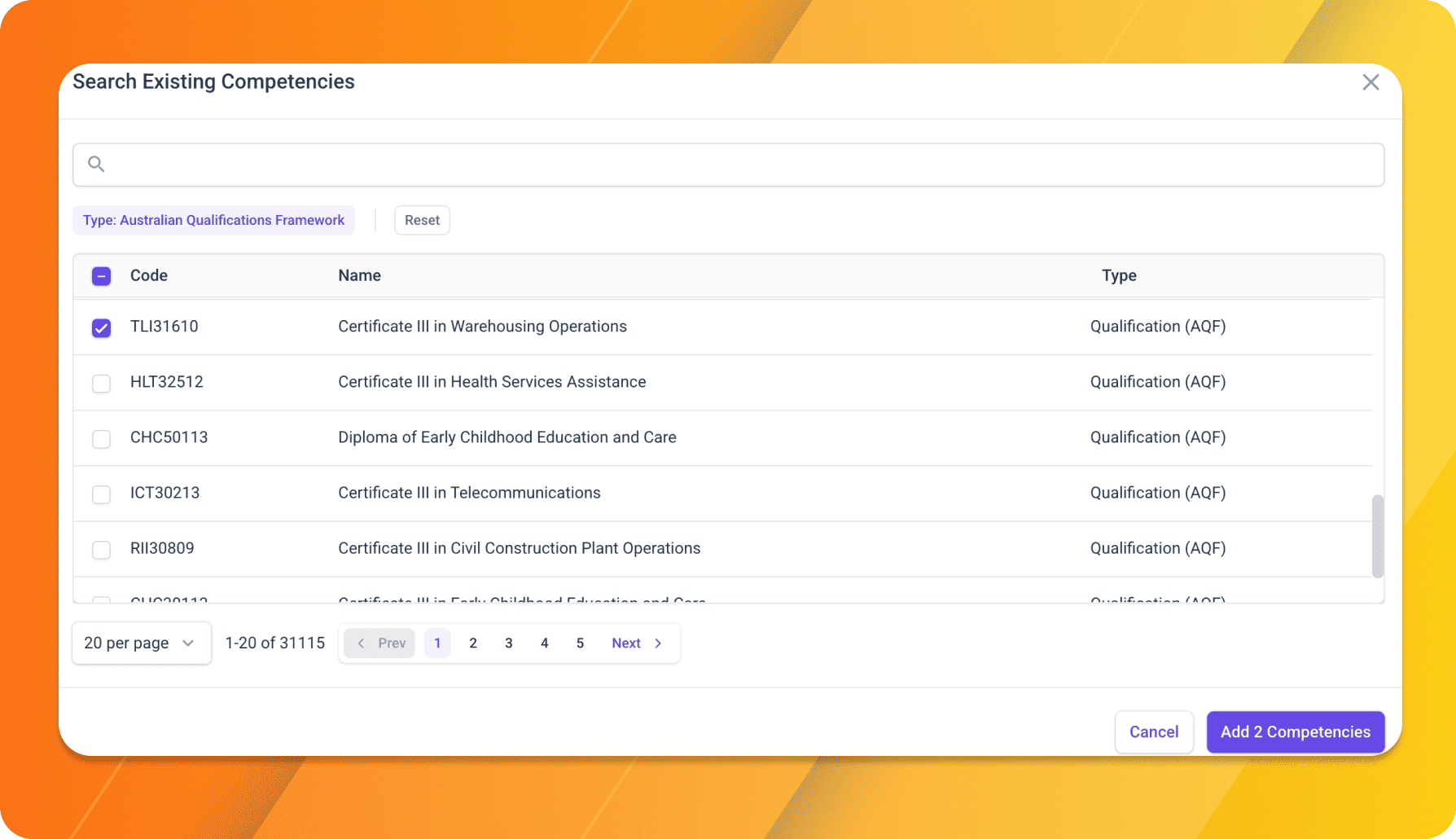Select Certificate III in Warehousing Operations

pos(482,326)
